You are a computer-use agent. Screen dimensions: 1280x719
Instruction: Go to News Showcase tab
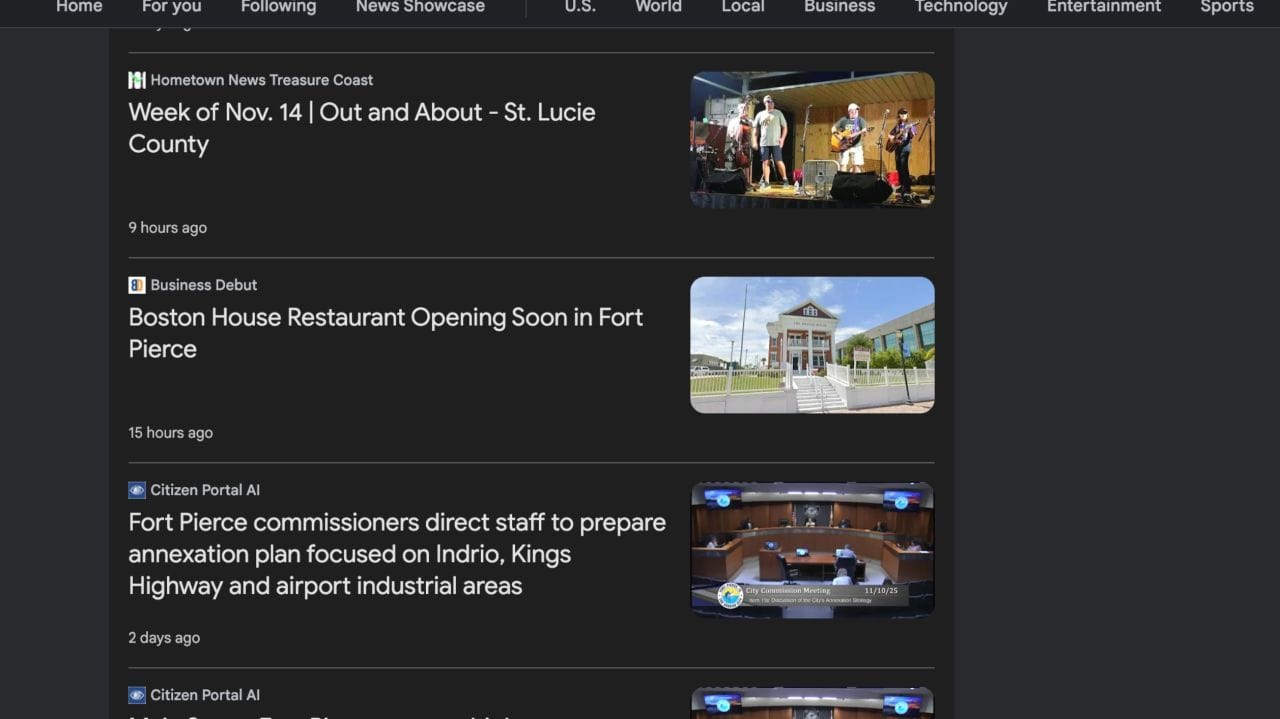pos(420,6)
